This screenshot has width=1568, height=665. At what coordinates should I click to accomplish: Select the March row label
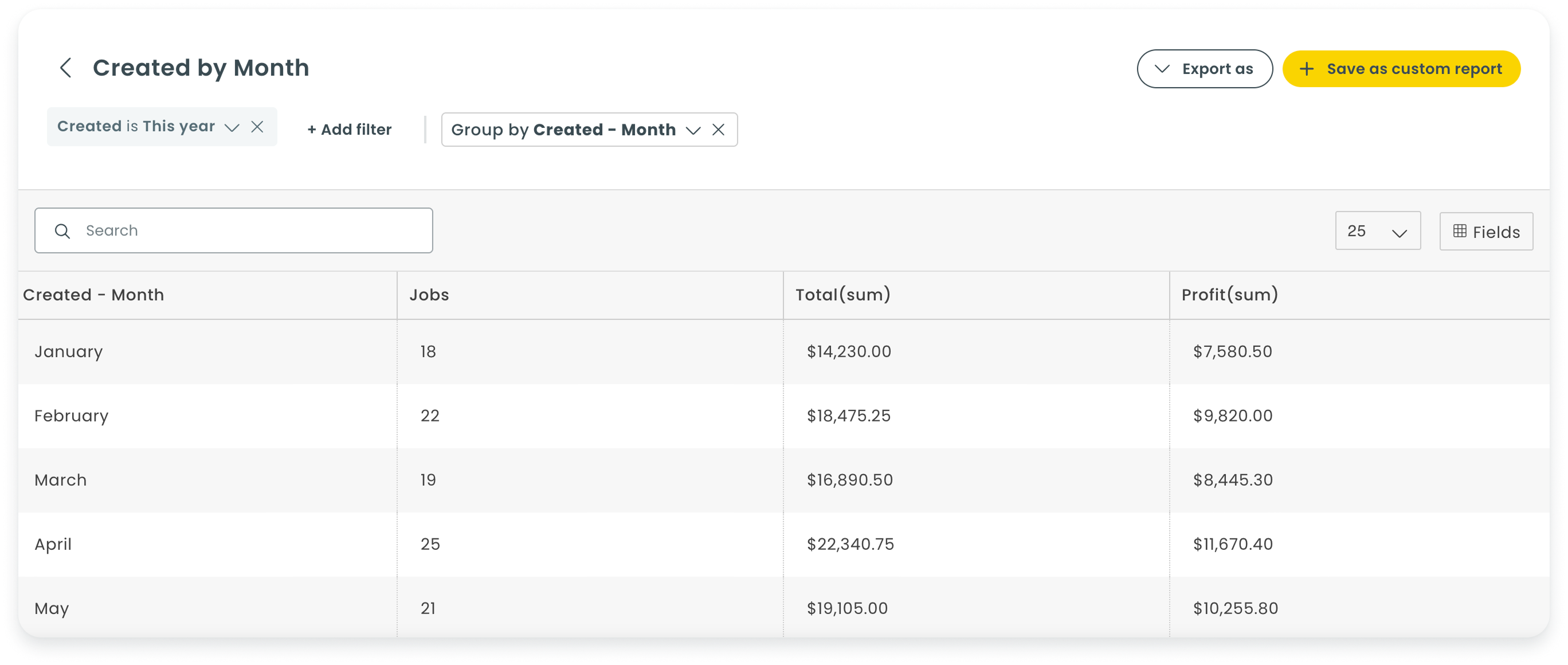coord(60,480)
